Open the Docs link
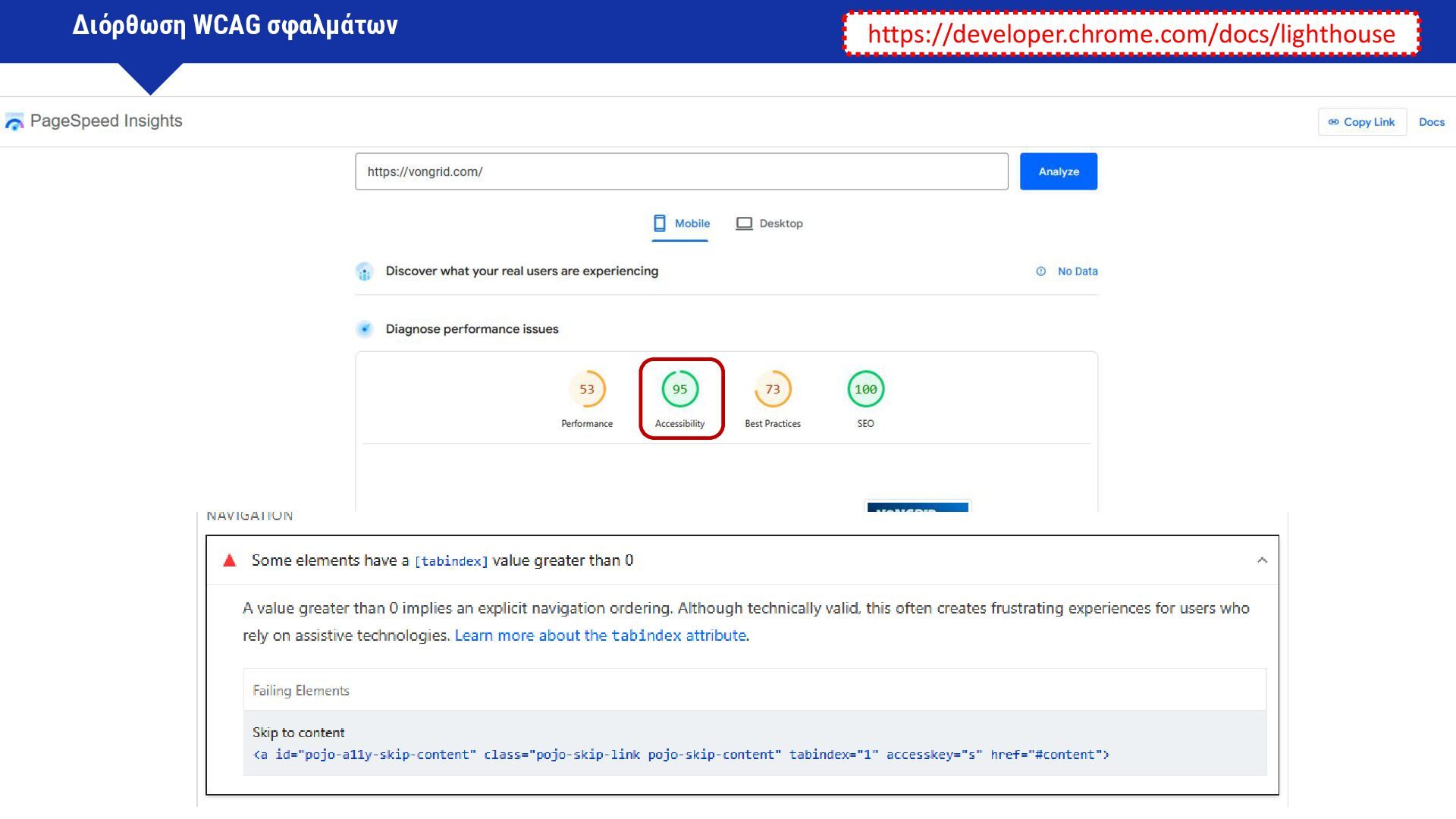 click(x=1431, y=122)
